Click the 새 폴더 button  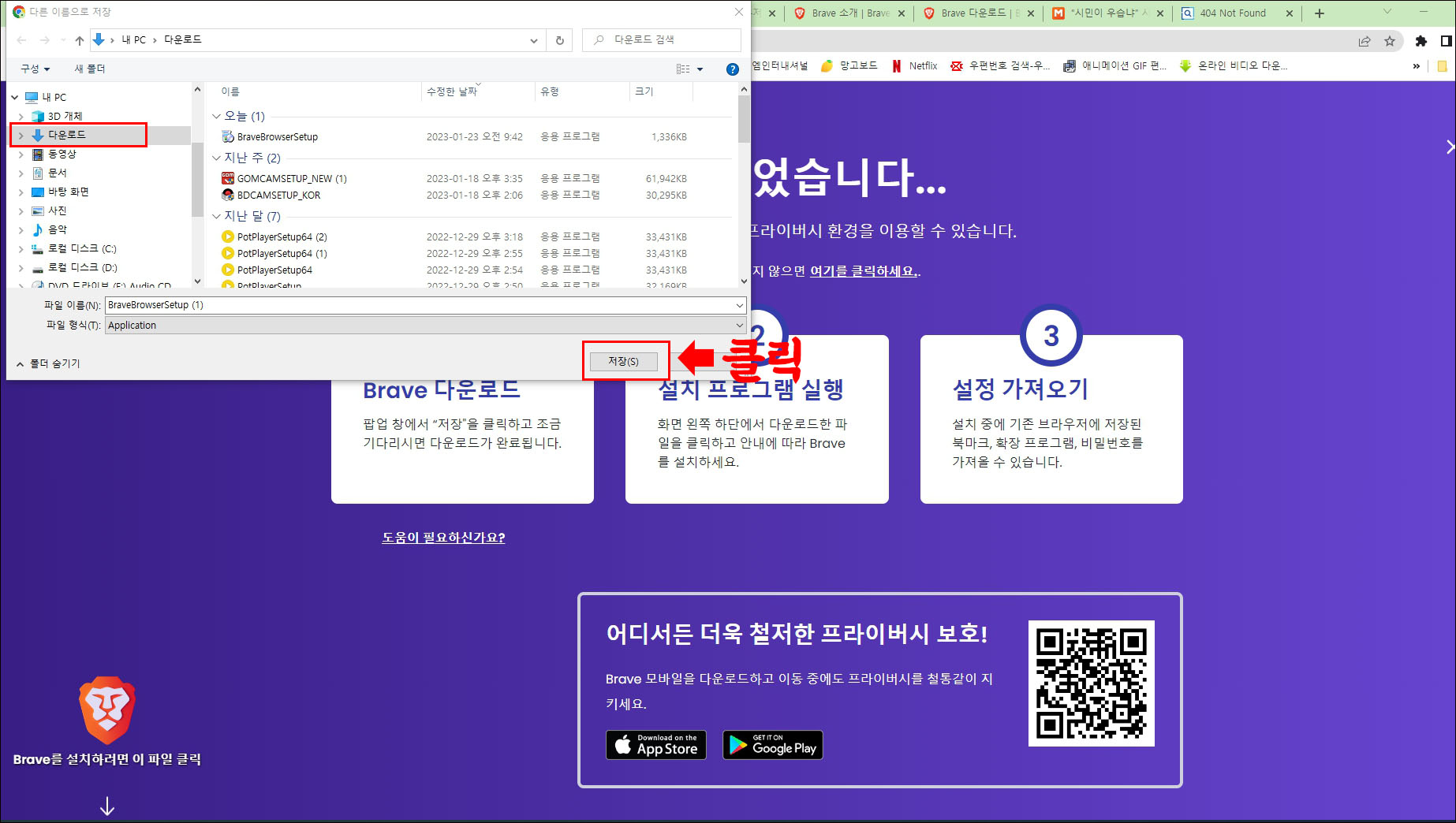tap(89, 69)
